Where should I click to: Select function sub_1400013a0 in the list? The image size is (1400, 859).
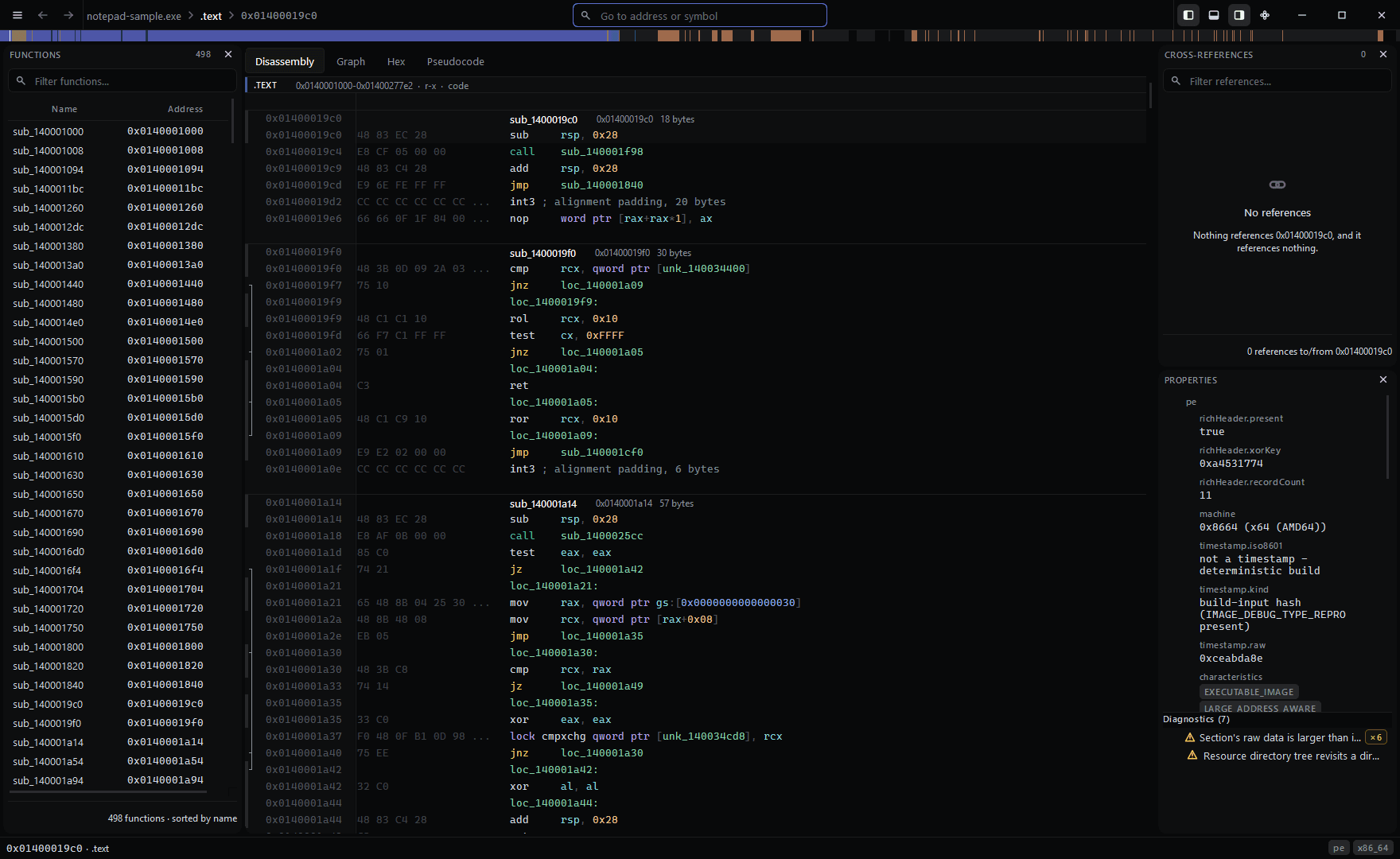119,265
